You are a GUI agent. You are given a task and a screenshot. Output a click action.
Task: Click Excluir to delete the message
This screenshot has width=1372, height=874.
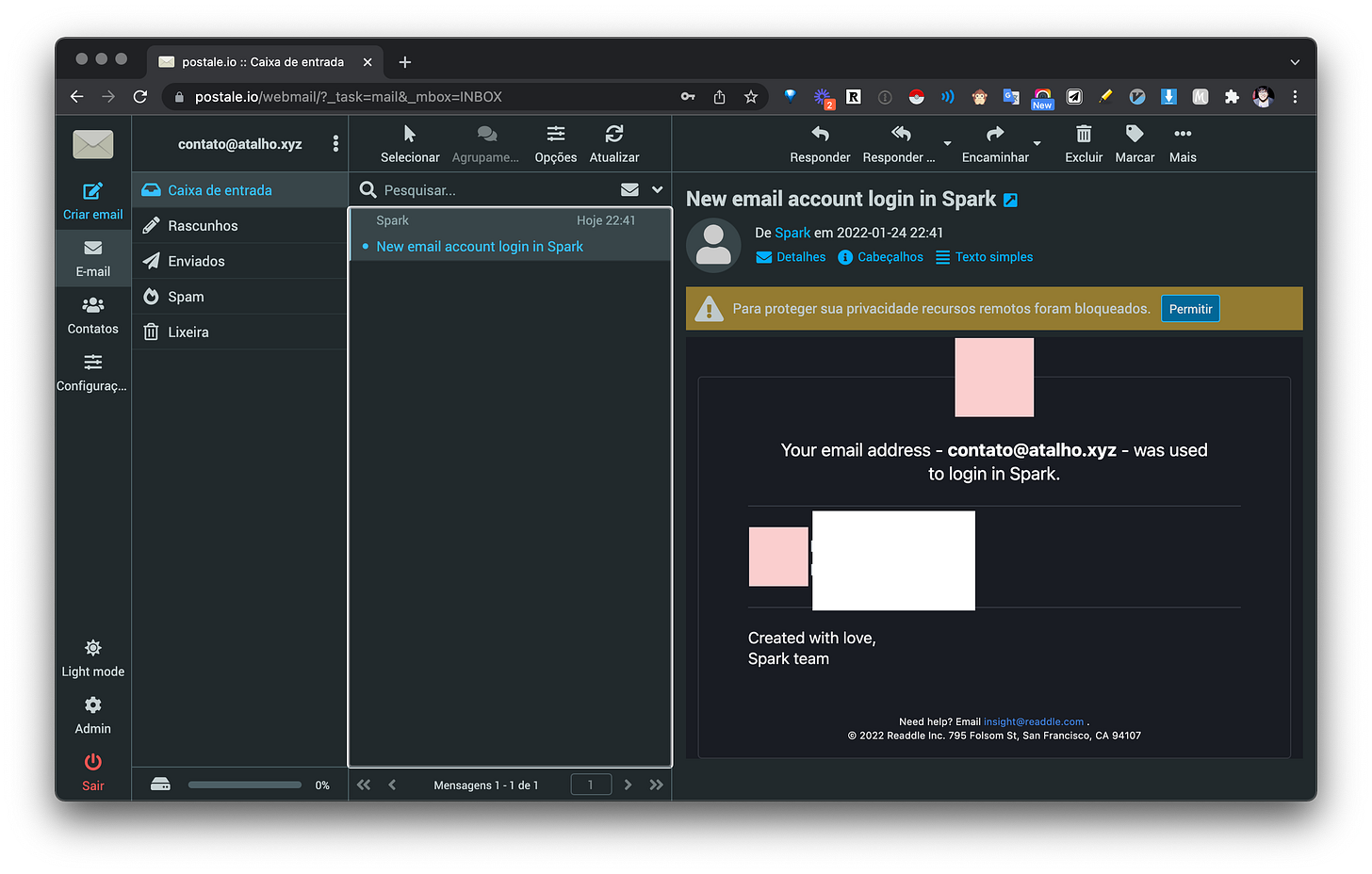pos(1084,144)
